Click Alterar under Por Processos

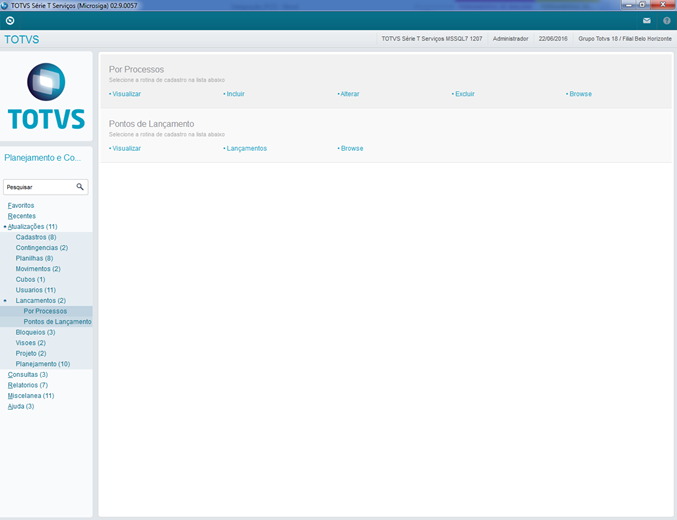coord(350,94)
